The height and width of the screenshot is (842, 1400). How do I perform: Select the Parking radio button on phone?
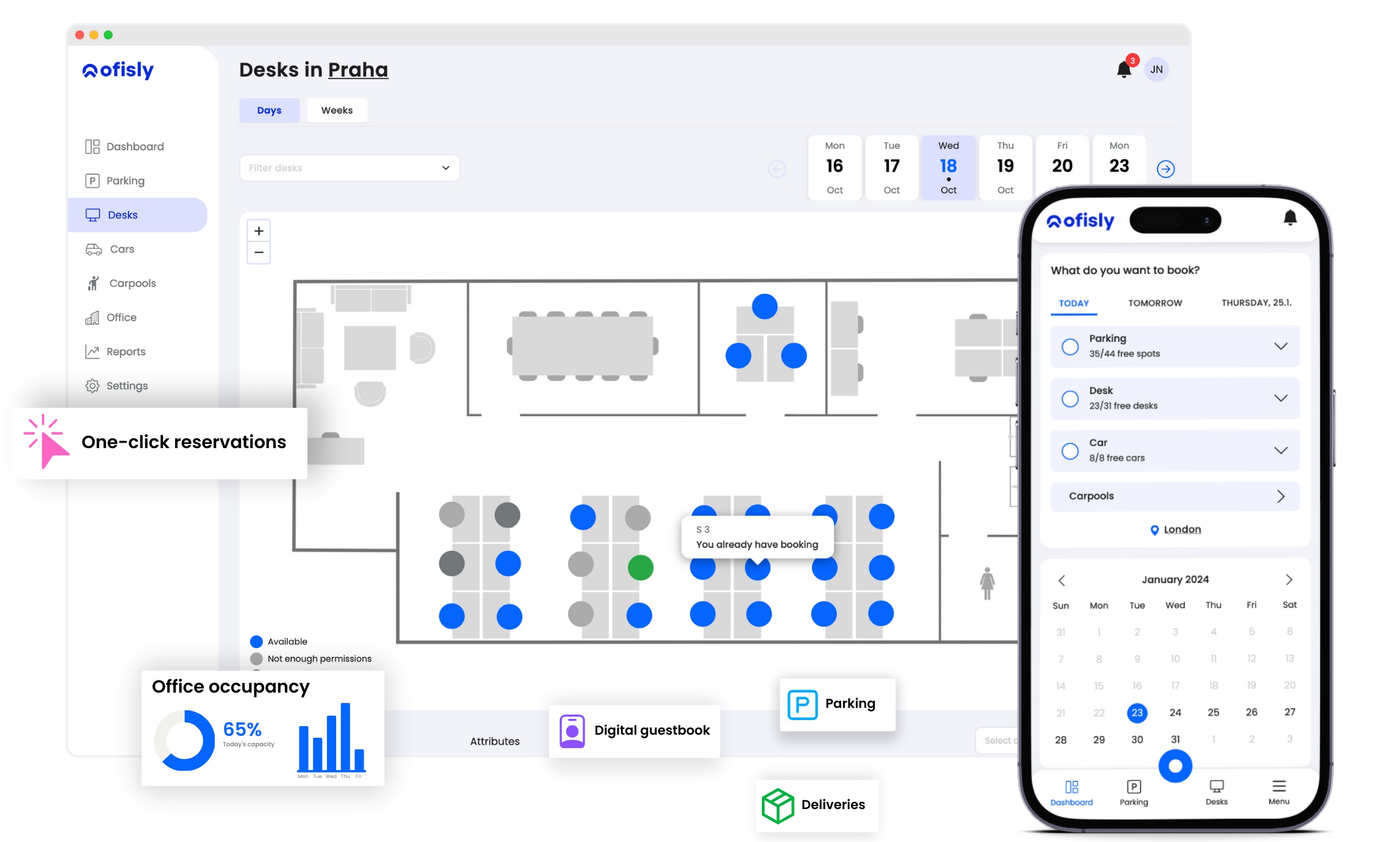tap(1070, 347)
